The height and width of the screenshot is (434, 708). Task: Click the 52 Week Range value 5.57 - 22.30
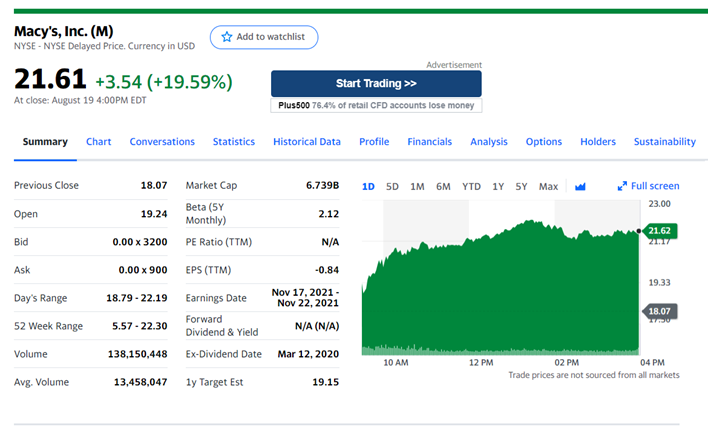pos(140,326)
